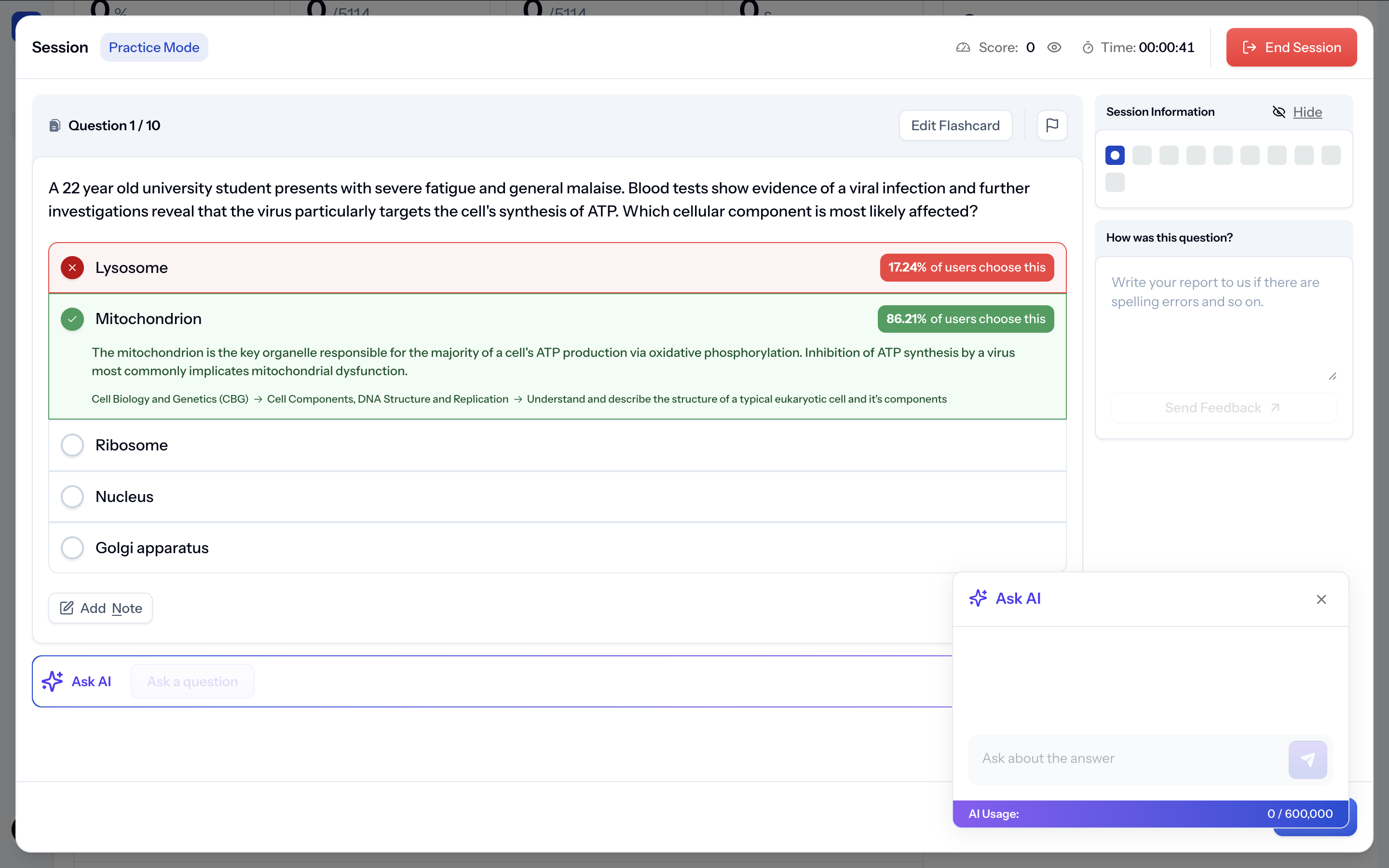
Task: Open Edit Flashcard
Action: [954, 126]
